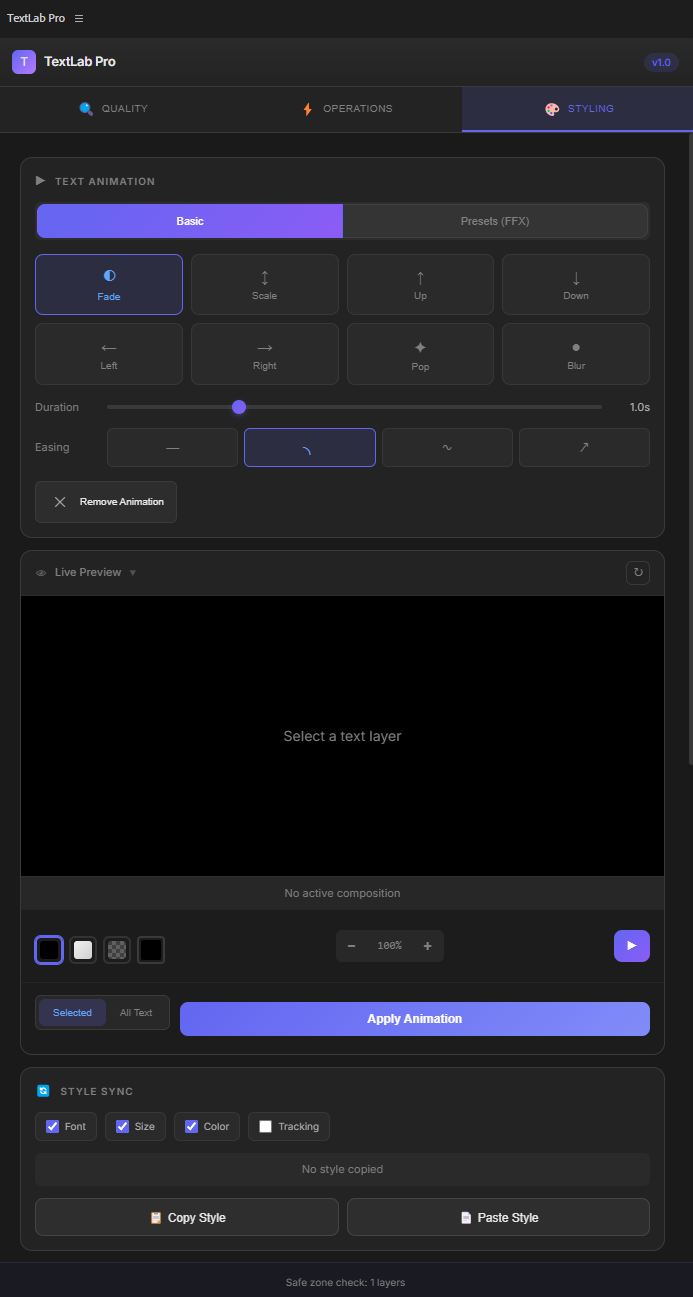Click the 100% zoom value
Image resolution: width=693 pixels, height=1297 pixels.
(390, 946)
